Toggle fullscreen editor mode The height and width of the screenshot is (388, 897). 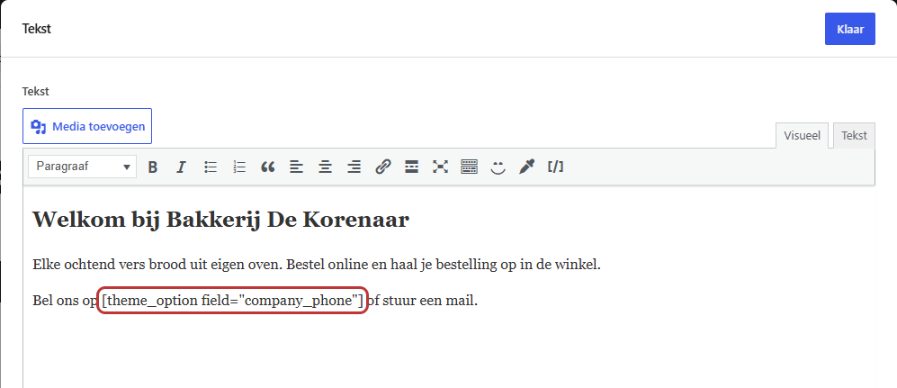440,167
